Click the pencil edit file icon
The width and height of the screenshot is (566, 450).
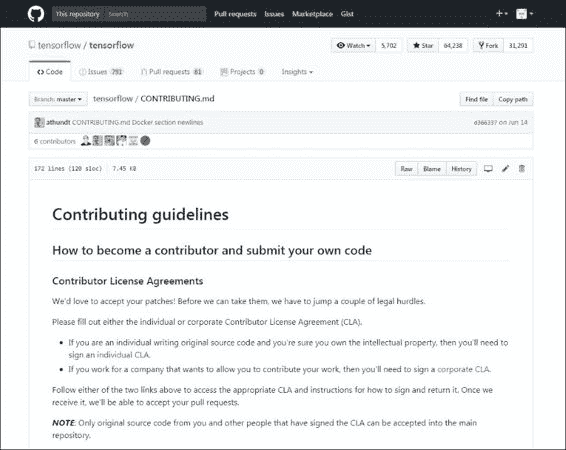[x=505, y=169]
